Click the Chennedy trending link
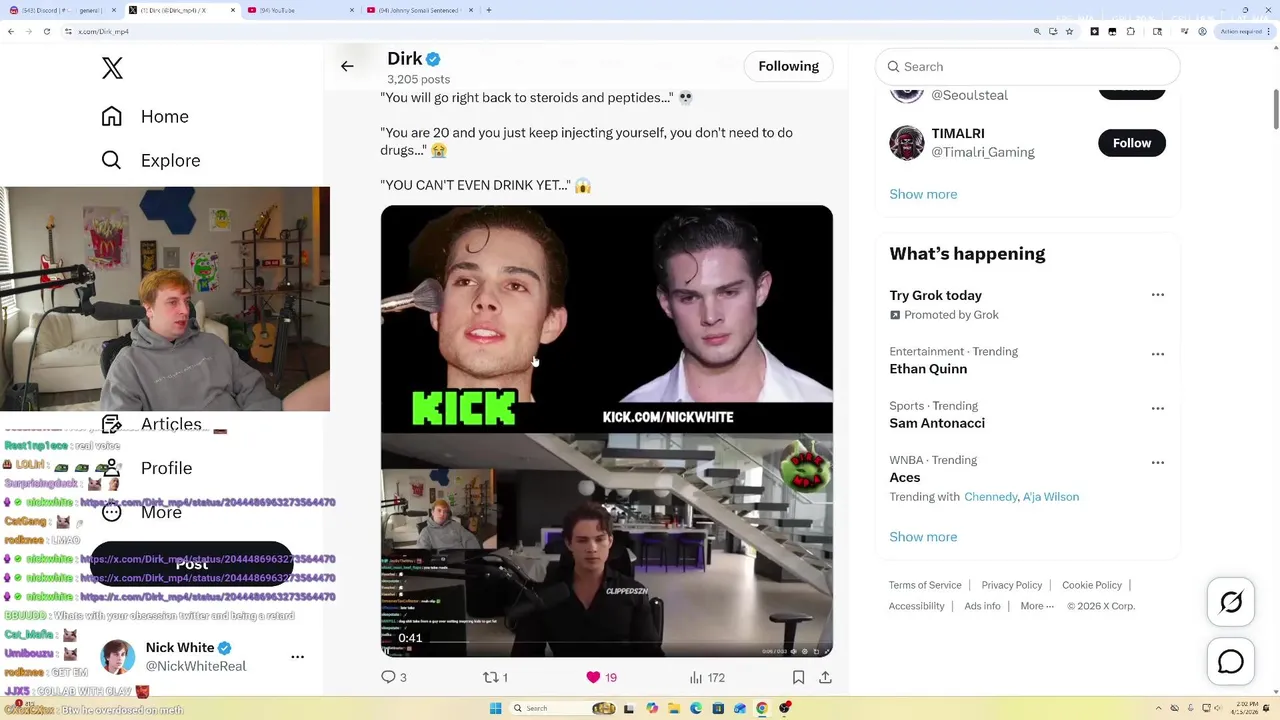Screen dimensions: 1280x720 (990, 497)
